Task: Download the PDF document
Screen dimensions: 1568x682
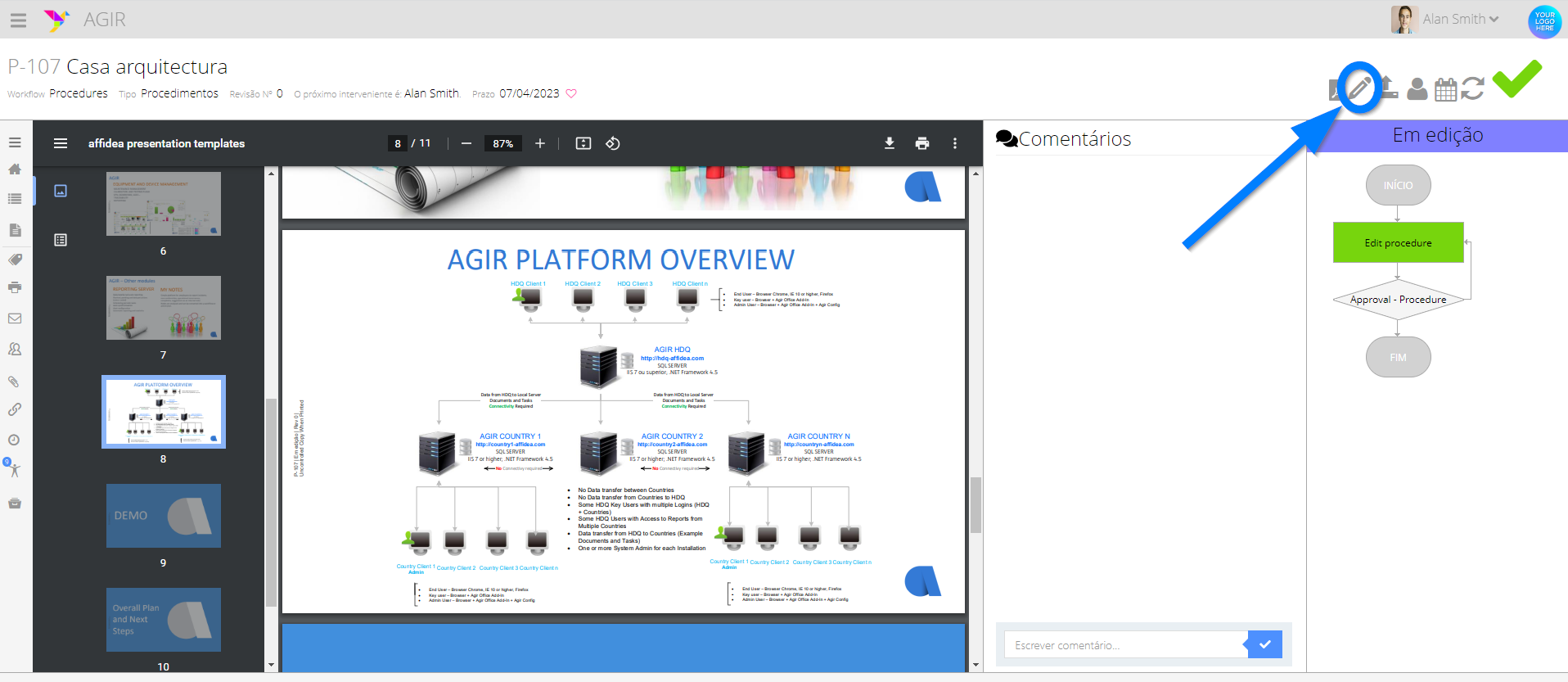Action: (x=890, y=143)
